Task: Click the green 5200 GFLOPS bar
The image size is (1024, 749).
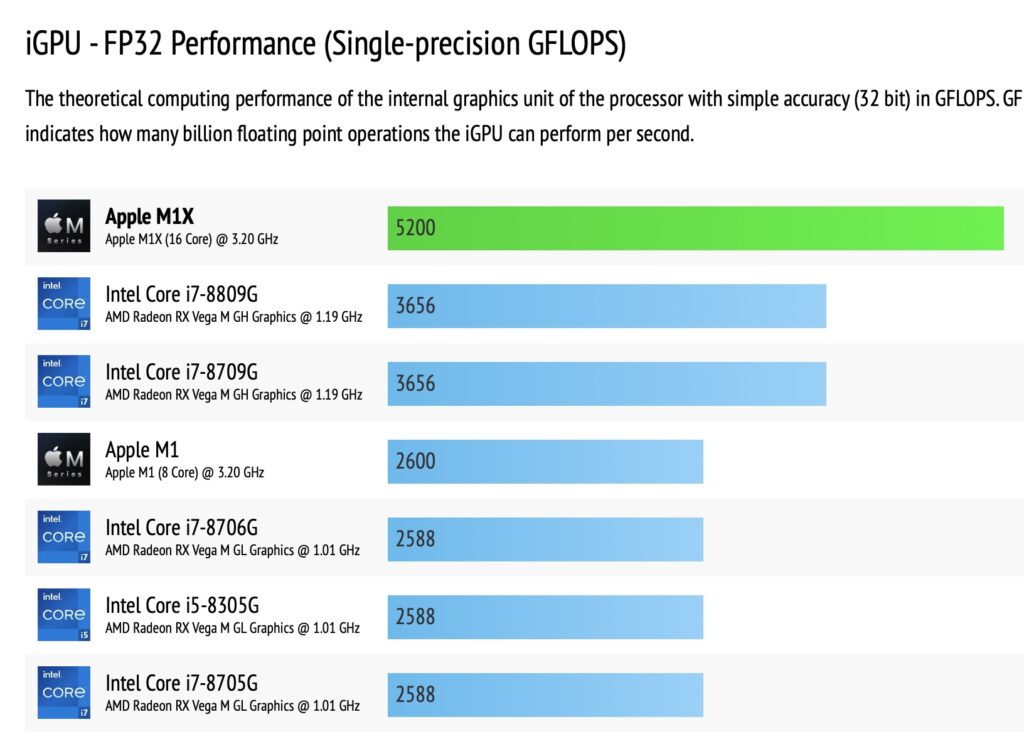Action: click(696, 228)
